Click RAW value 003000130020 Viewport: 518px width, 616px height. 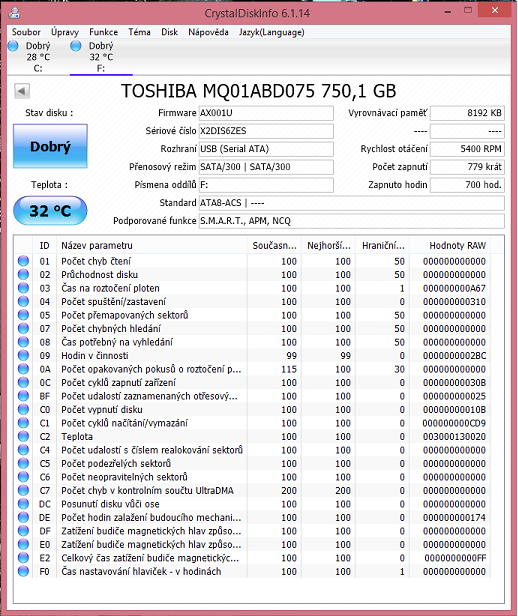pyautogui.click(x=454, y=436)
